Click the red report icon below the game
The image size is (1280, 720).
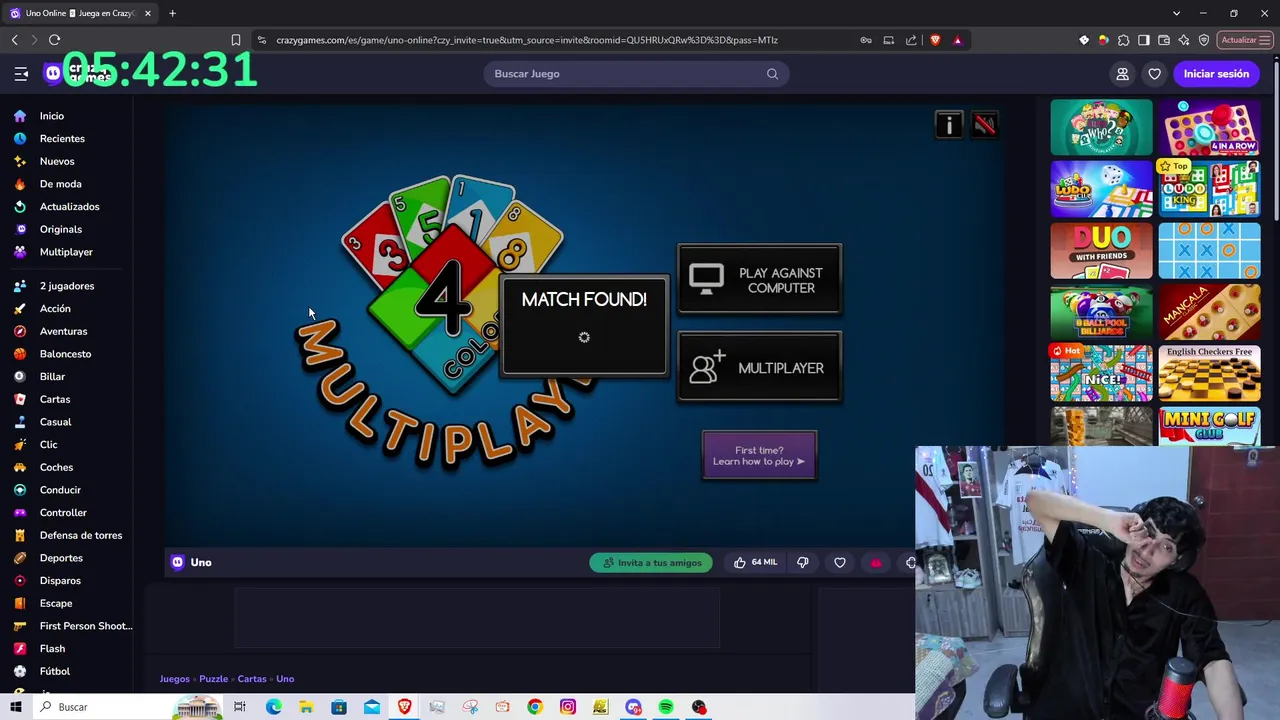[876, 563]
